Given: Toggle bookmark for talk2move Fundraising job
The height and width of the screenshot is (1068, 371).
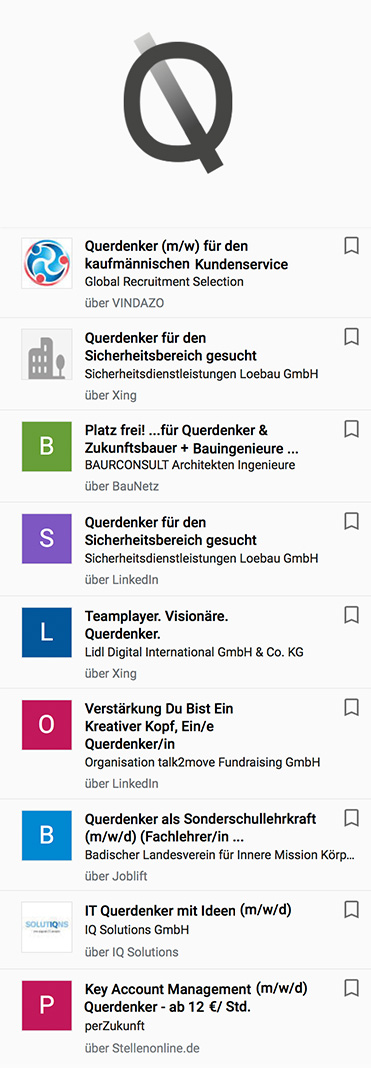Looking at the screenshot, I should (x=351, y=707).
